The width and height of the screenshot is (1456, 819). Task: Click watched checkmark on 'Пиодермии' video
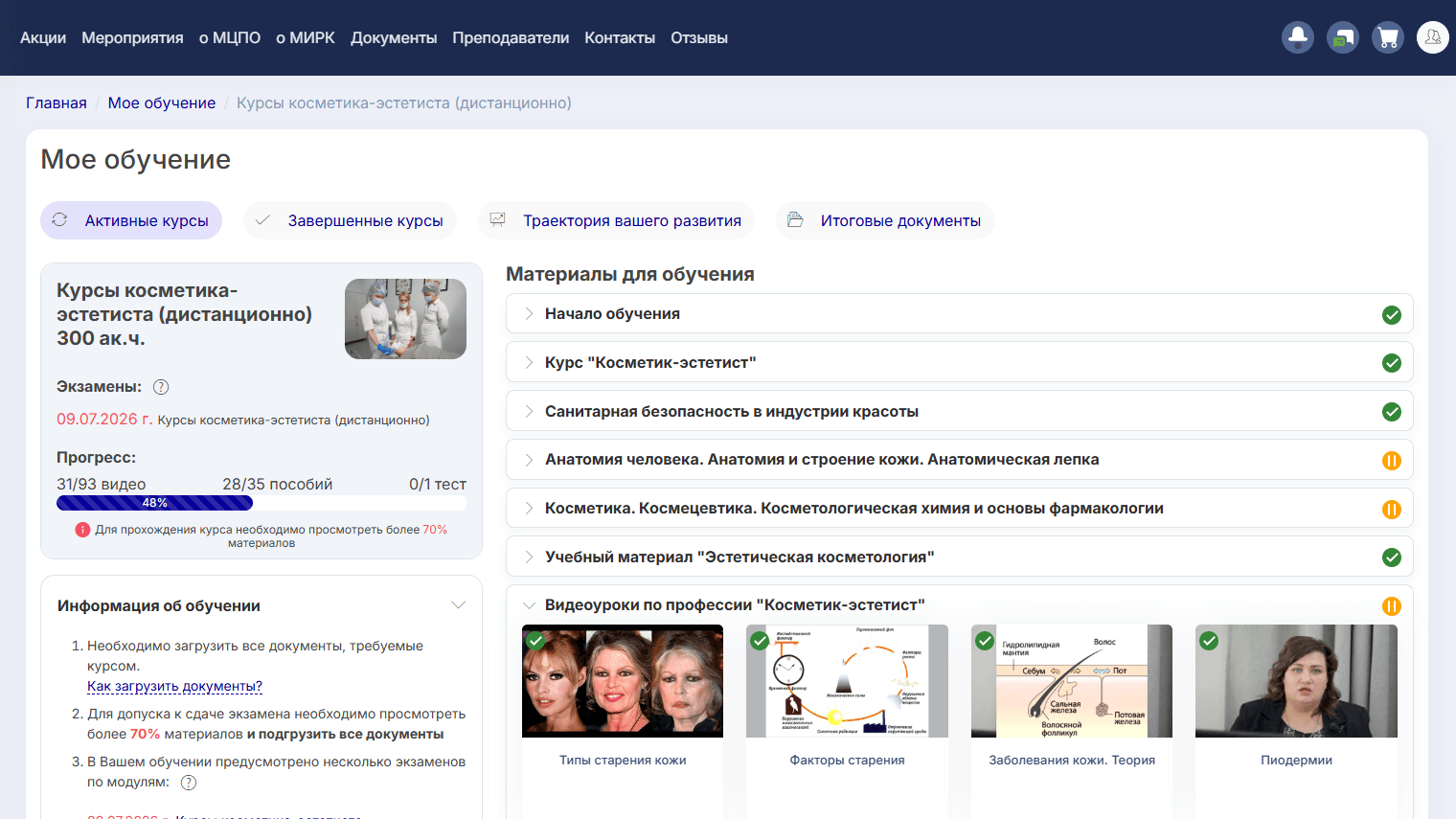[x=1209, y=640]
